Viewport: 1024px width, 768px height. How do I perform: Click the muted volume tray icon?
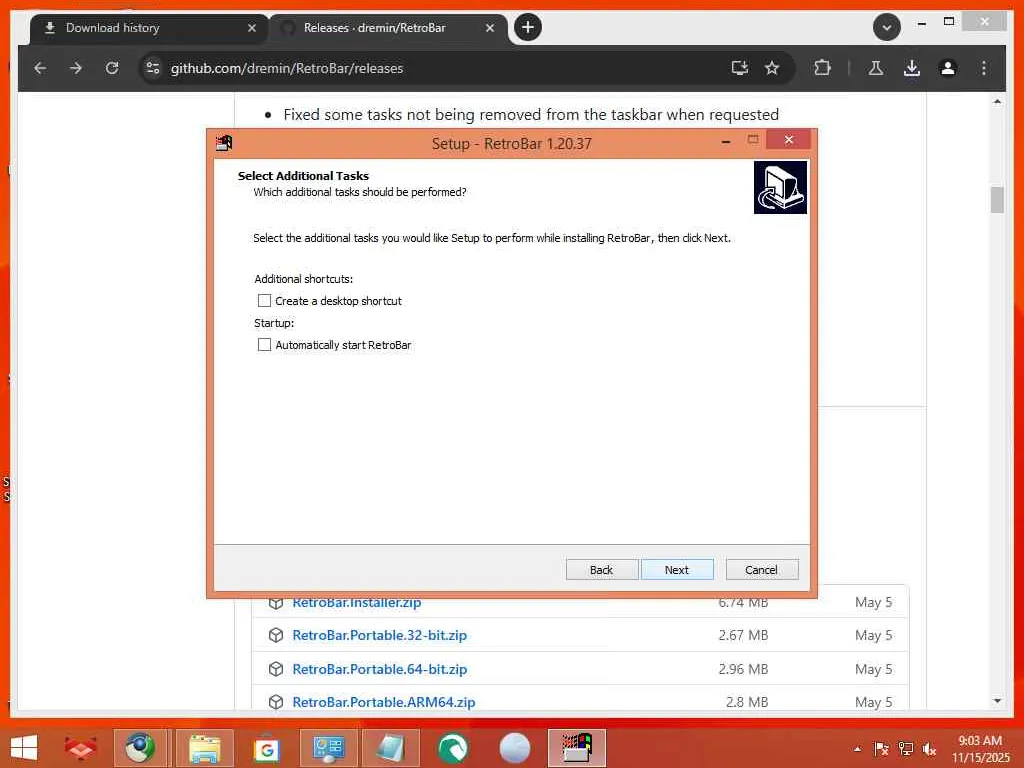tap(929, 749)
